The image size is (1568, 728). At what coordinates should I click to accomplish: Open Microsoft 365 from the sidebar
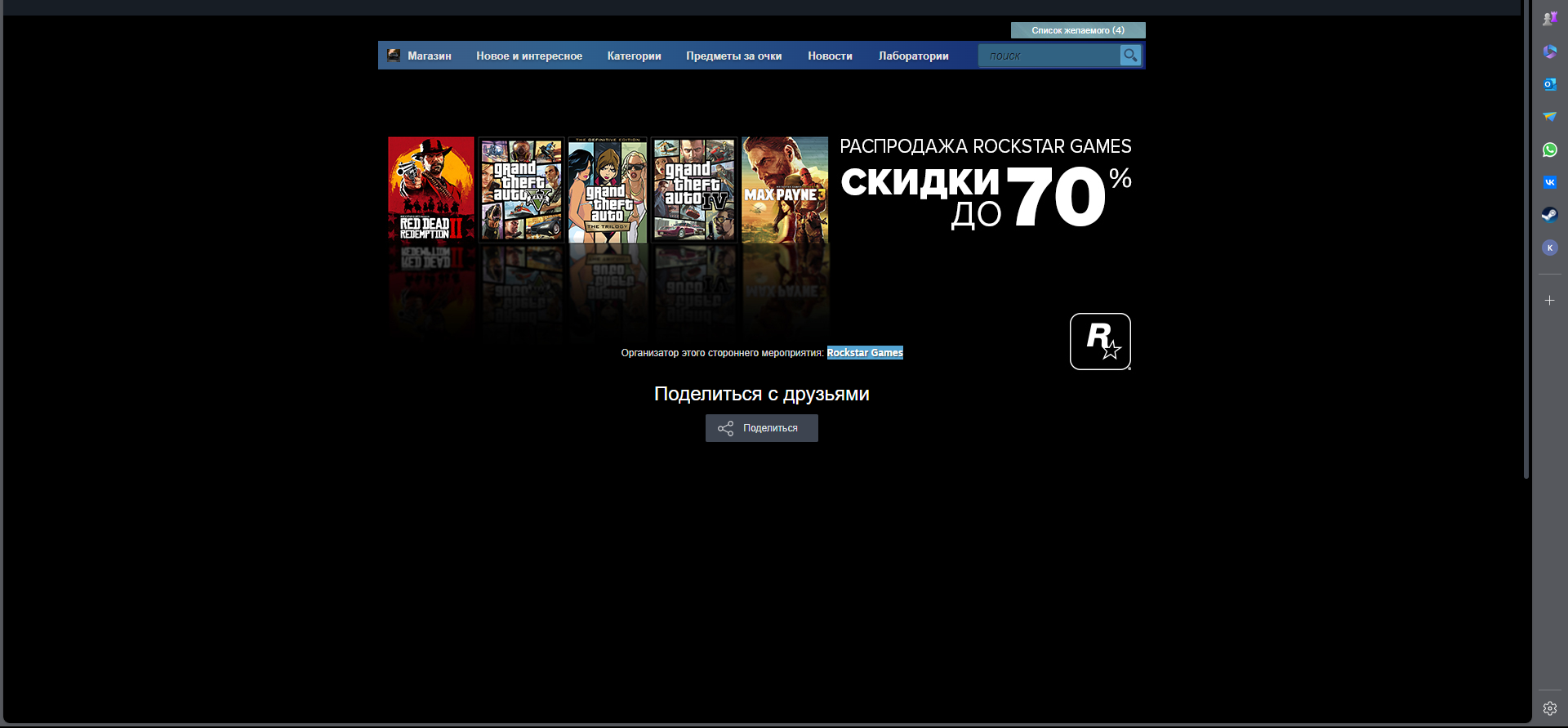tap(1549, 51)
